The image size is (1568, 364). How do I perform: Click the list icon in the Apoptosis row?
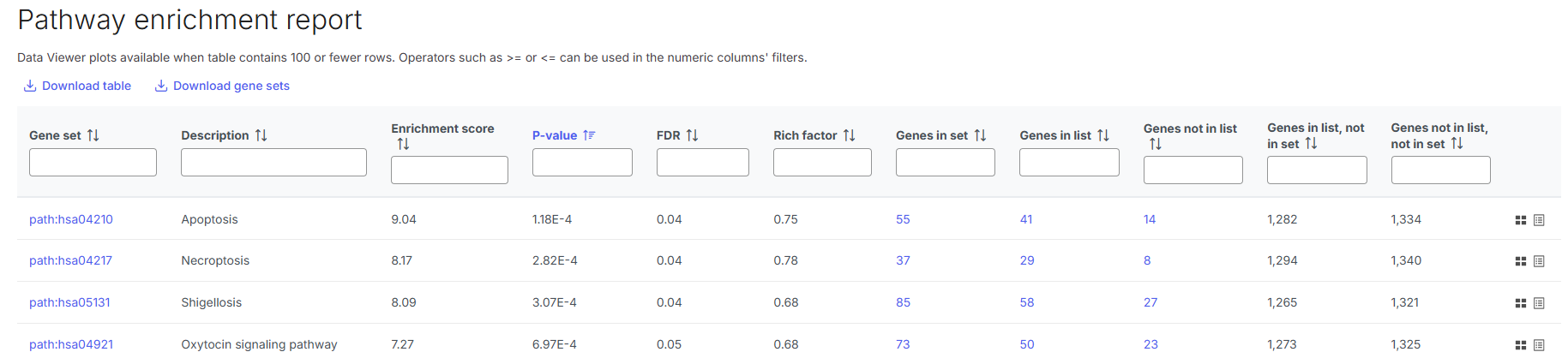pyautogui.click(x=1539, y=220)
